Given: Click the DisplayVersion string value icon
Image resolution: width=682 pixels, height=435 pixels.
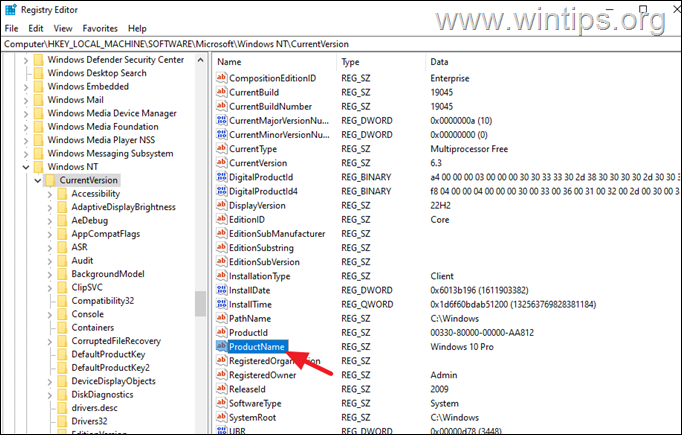Looking at the screenshot, I should (221, 205).
